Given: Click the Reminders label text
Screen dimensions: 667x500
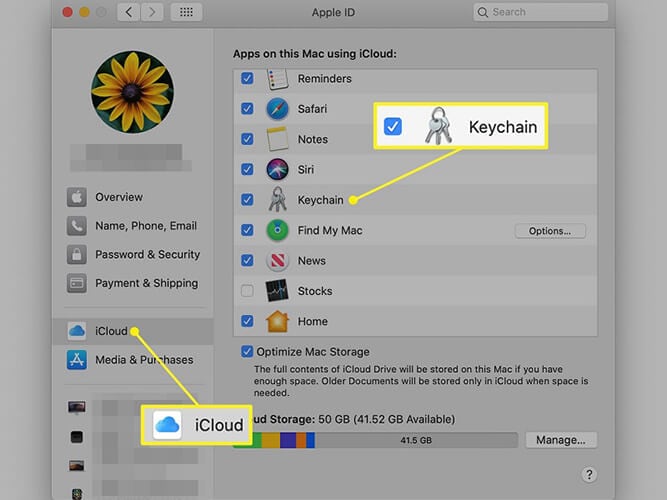Looking at the screenshot, I should (325, 79).
